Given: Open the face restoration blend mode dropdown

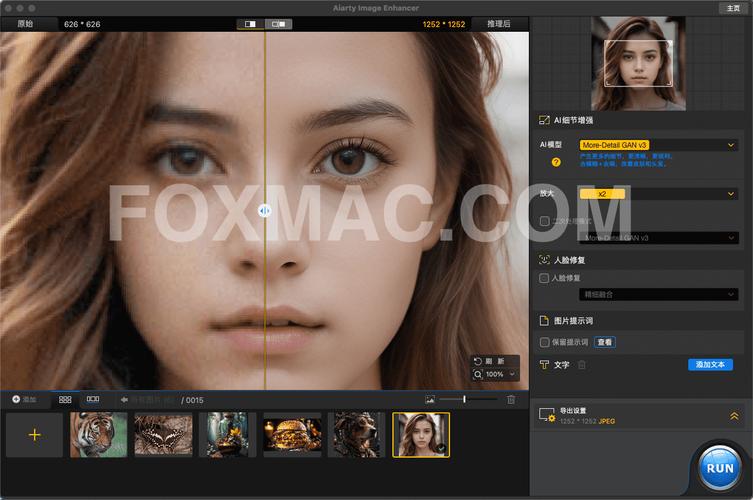Looking at the screenshot, I should (x=658, y=294).
